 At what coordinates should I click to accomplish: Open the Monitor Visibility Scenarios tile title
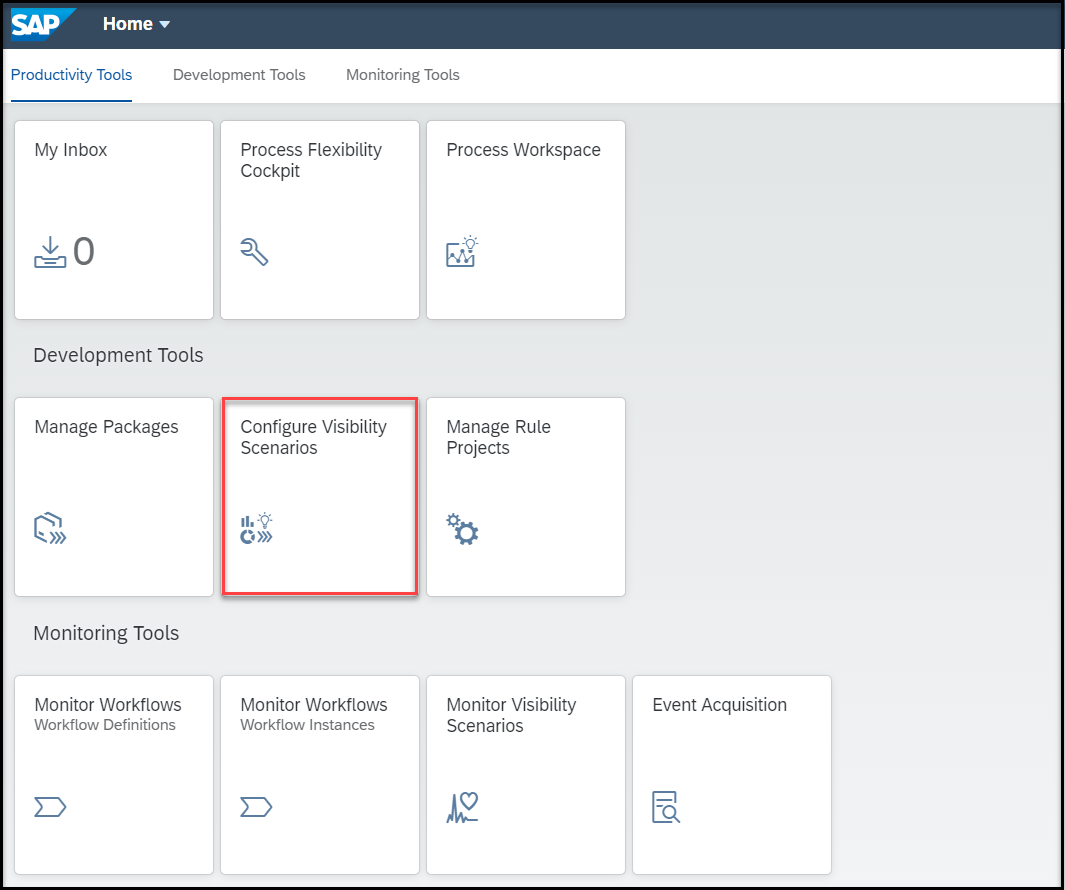click(511, 715)
